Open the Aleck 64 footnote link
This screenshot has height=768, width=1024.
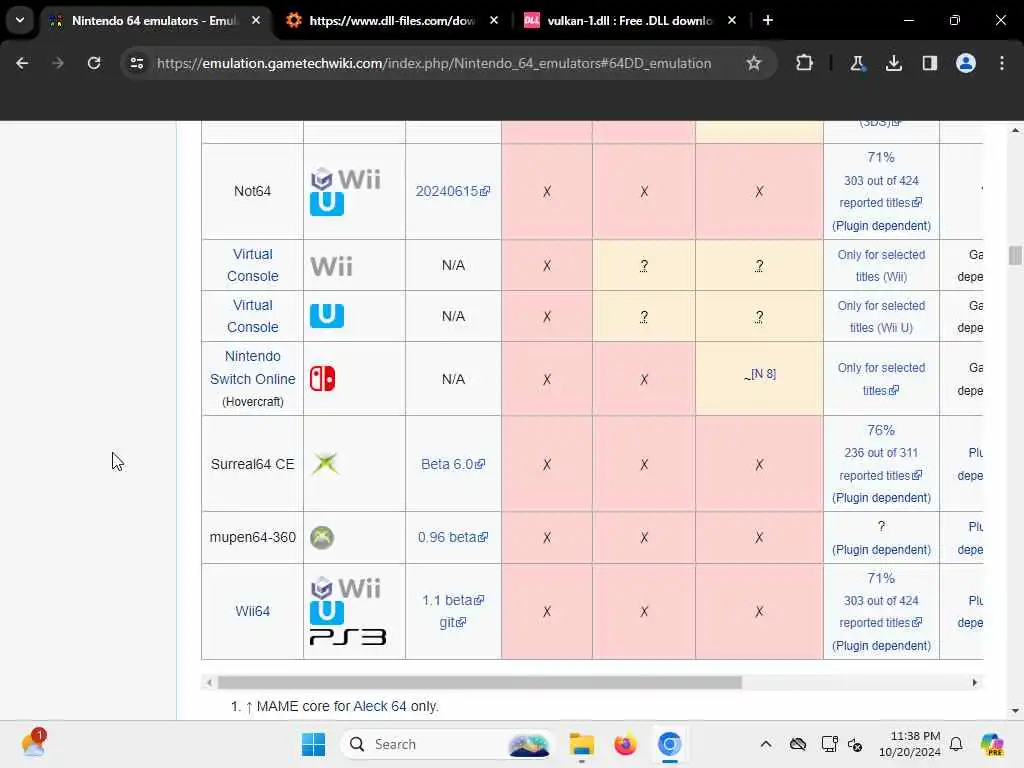[x=379, y=706]
